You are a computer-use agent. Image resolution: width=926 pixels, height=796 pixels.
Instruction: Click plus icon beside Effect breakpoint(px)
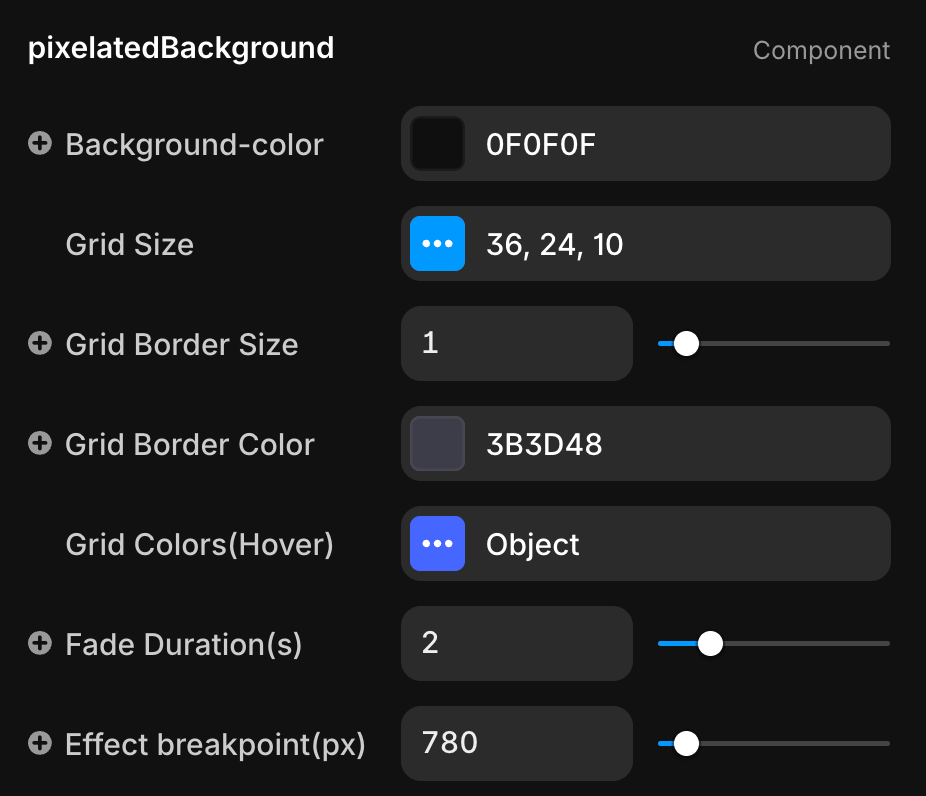[40, 744]
